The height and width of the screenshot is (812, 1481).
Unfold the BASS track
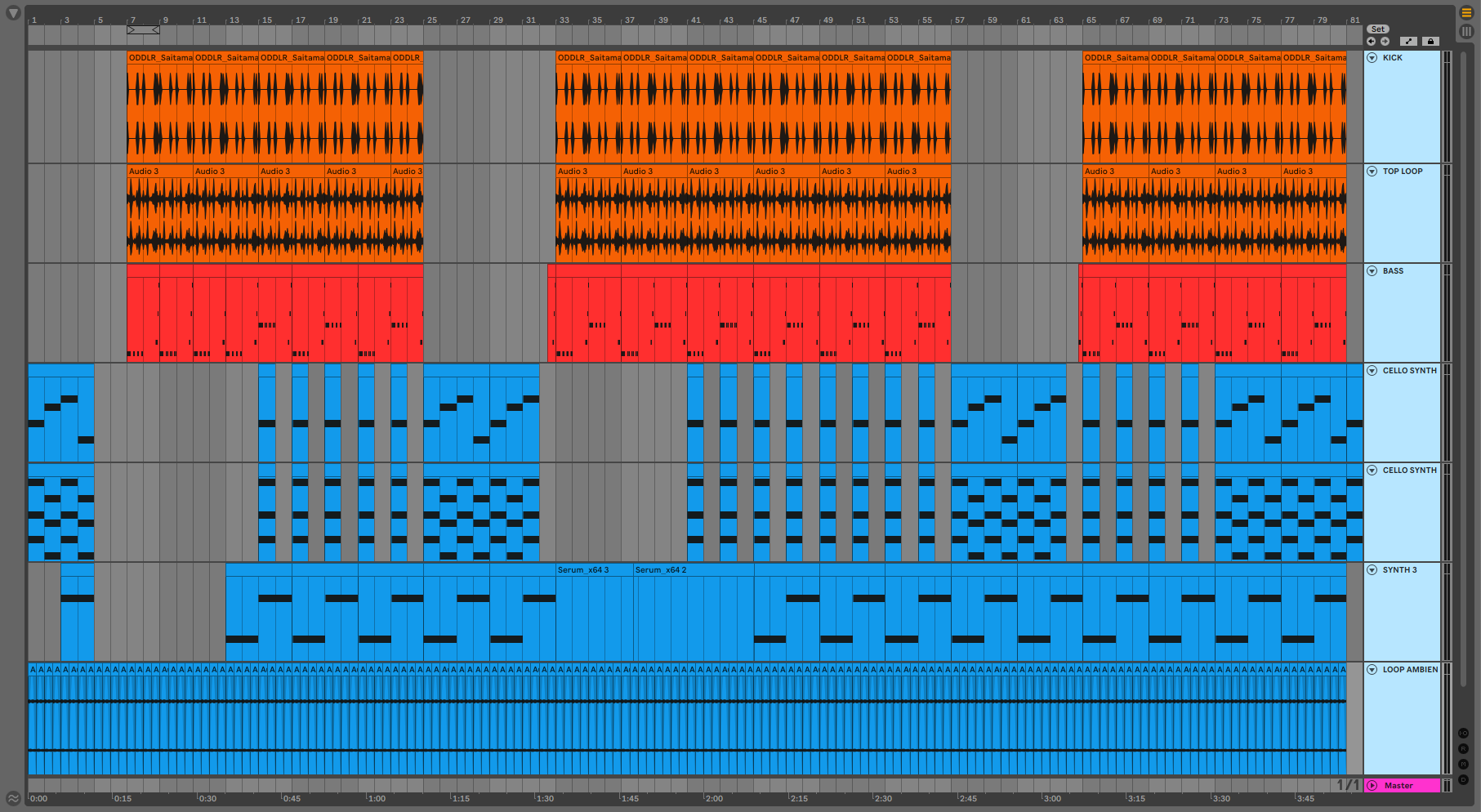tap(1372, 271)
